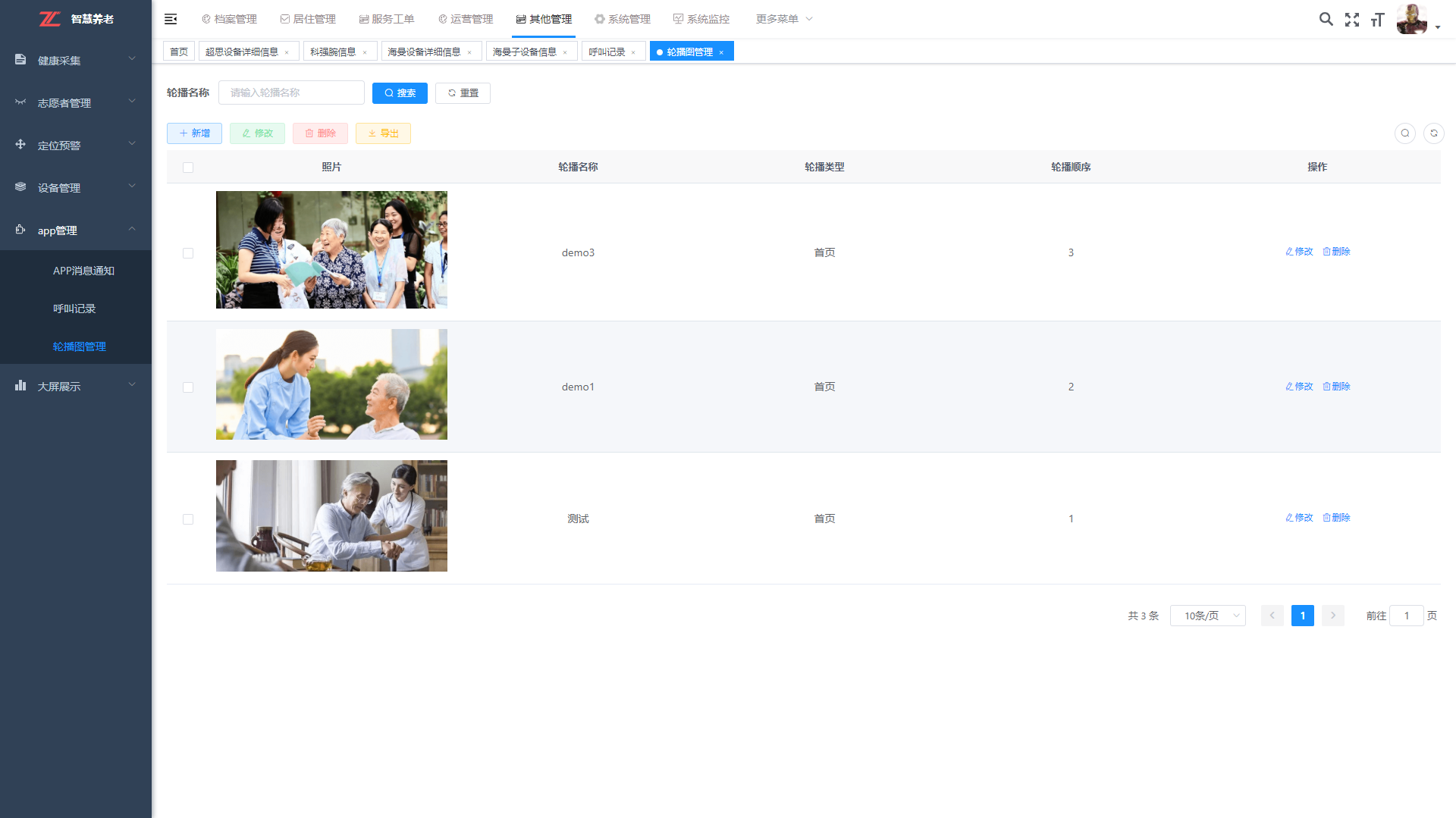Click the 轮播名称 input field
Screen dimensions: 1456x818
pos(291,93)
